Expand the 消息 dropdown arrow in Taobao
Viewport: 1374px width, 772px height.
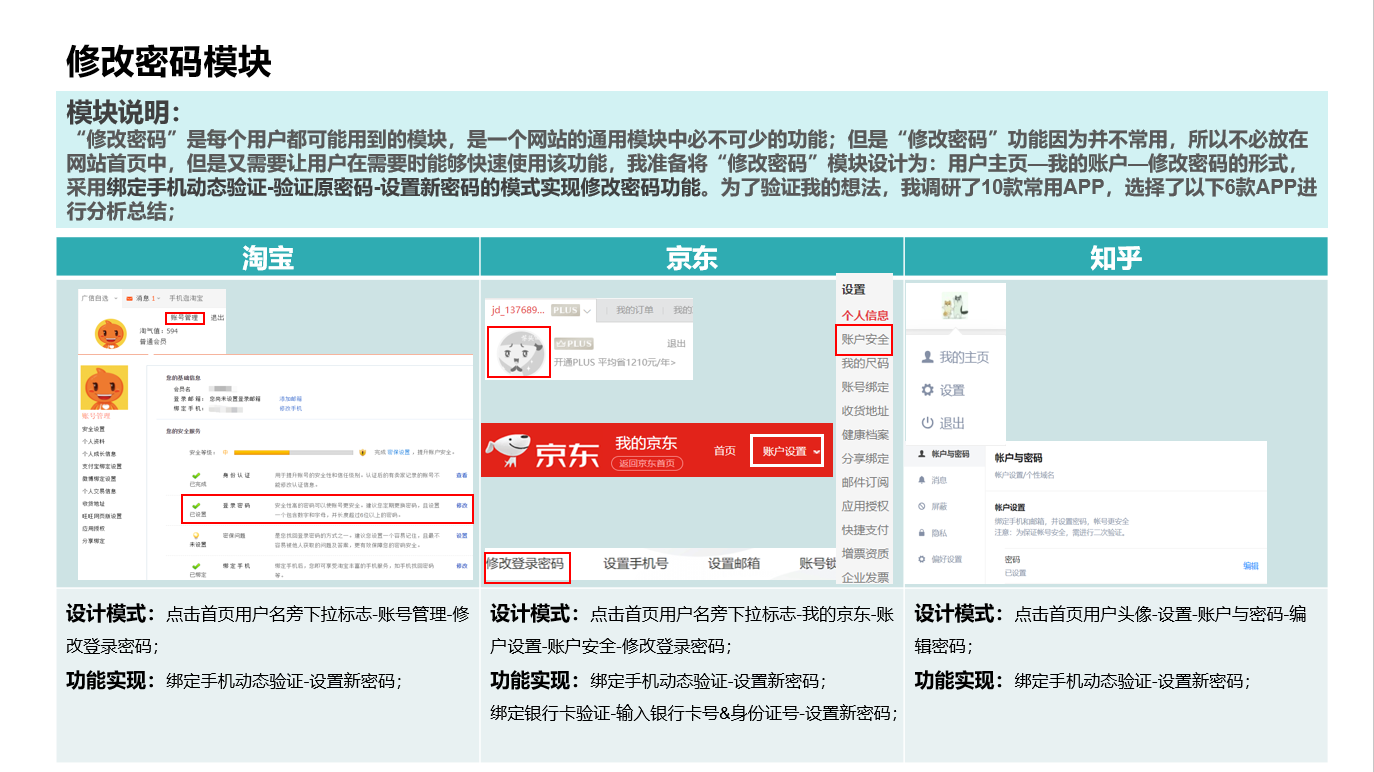click(x=157, y=298)
